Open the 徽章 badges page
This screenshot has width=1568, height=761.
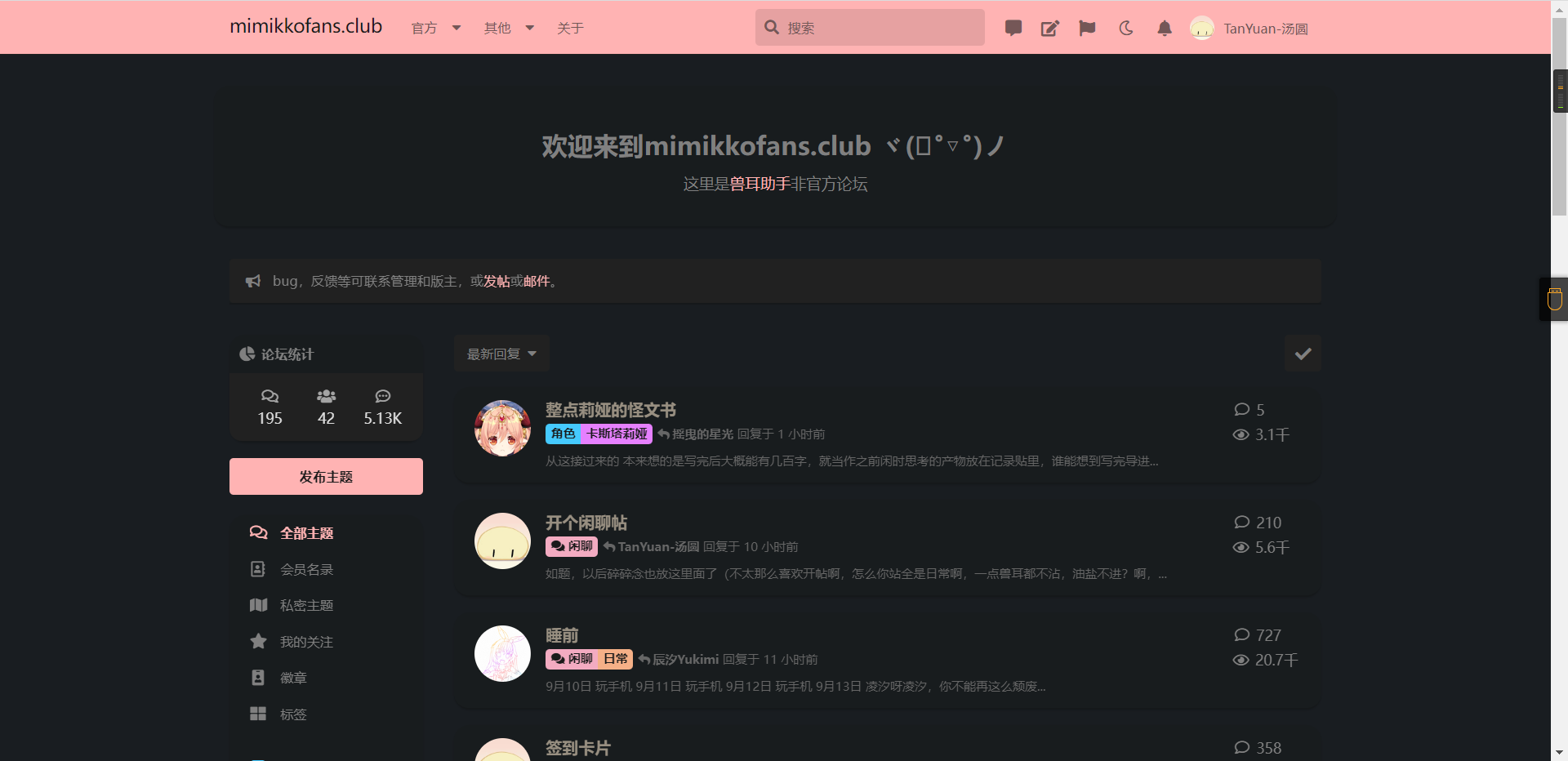pyautogui.click(x=292, y=678)
